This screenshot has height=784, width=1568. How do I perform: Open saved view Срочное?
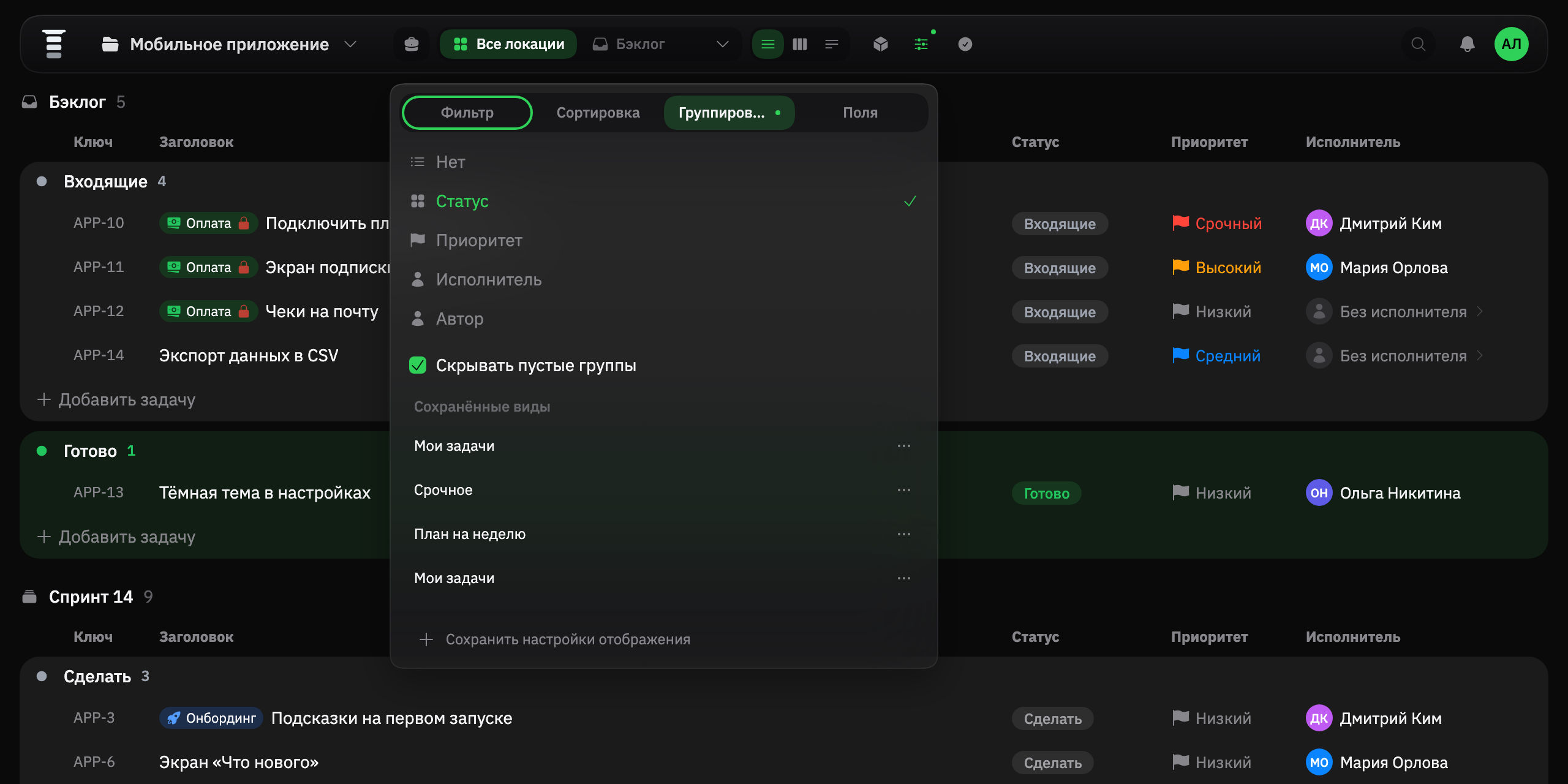(x=443, y=490)
